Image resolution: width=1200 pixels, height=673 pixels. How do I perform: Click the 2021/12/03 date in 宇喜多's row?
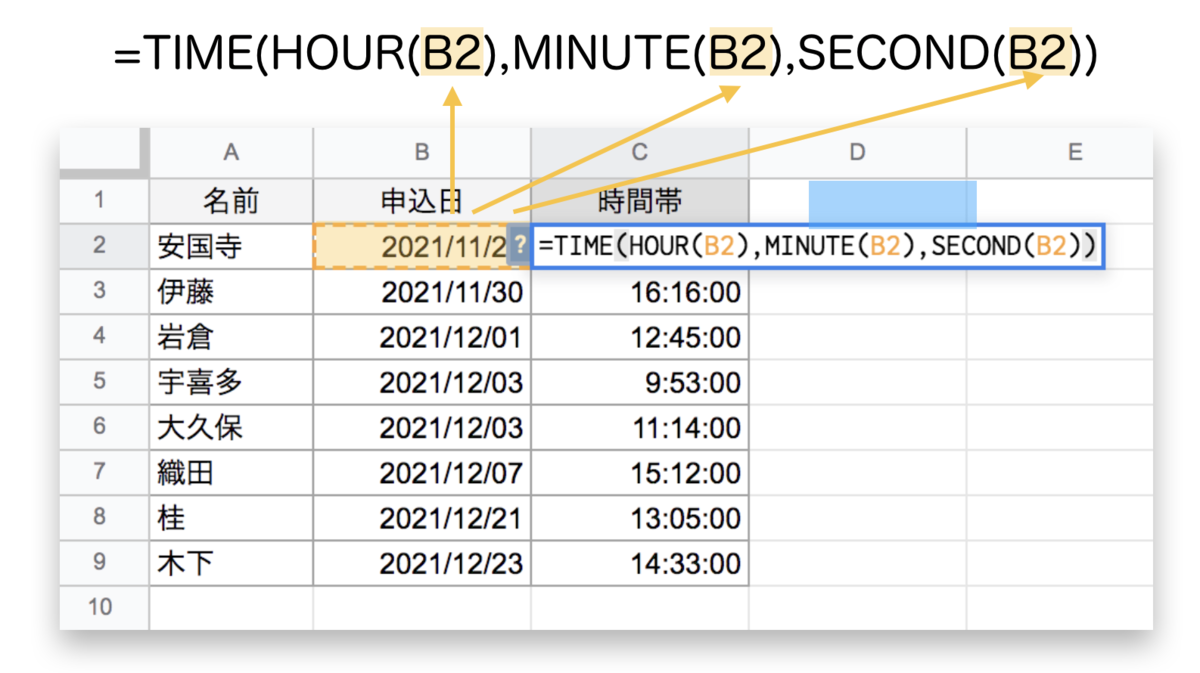pyautogui.click(x=422, y=382)
